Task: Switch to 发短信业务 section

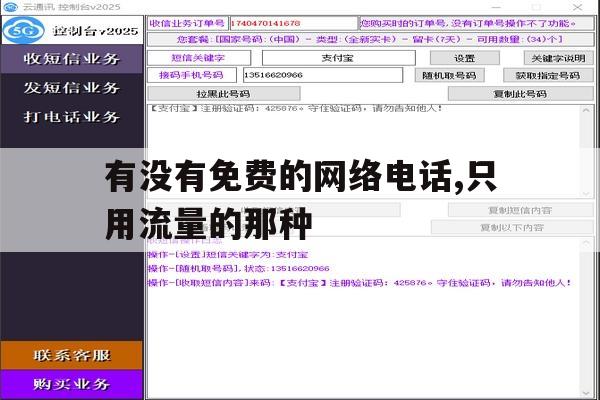Action: tap(72, 88)
